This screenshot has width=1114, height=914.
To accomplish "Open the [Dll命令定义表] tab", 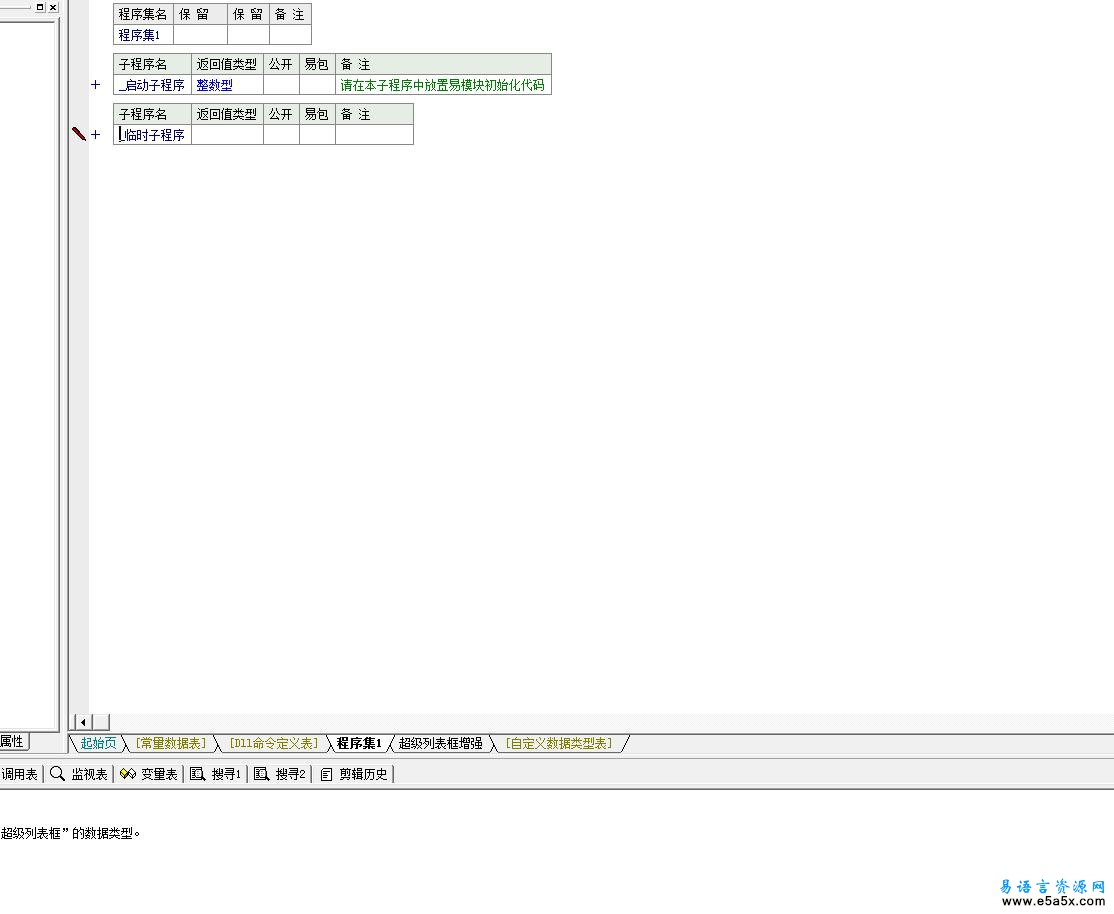I will coord(274,743).
